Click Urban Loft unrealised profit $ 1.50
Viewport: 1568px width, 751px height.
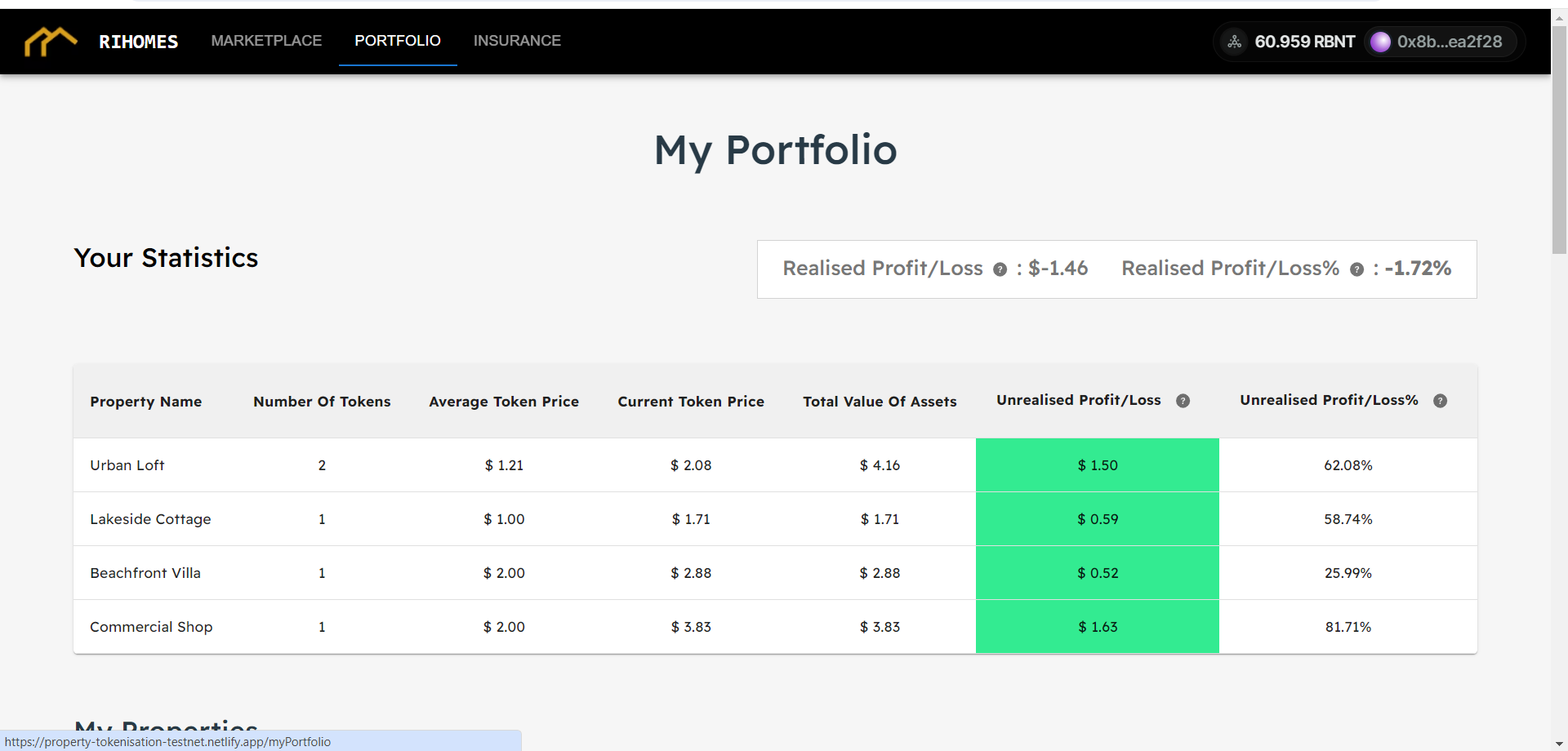pyautogui.click(x=1098, y=465)
